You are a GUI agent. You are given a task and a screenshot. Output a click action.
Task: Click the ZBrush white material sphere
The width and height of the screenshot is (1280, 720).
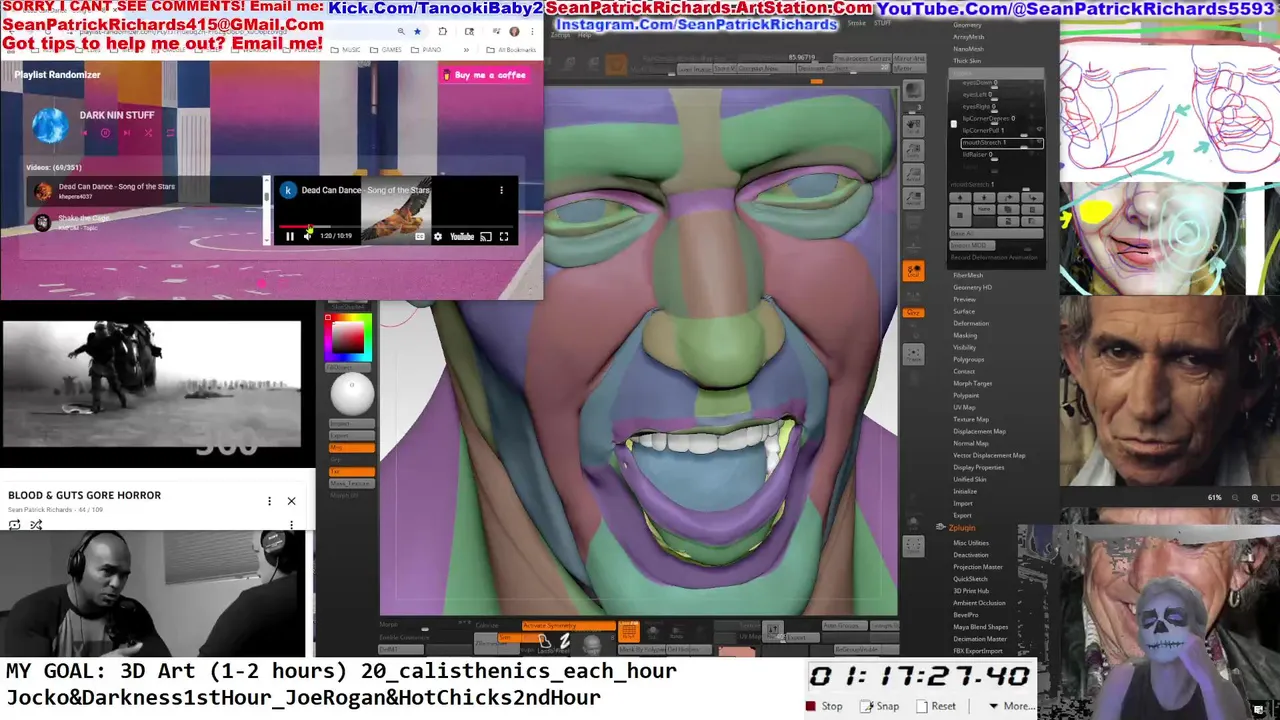[x=352, y=392]
